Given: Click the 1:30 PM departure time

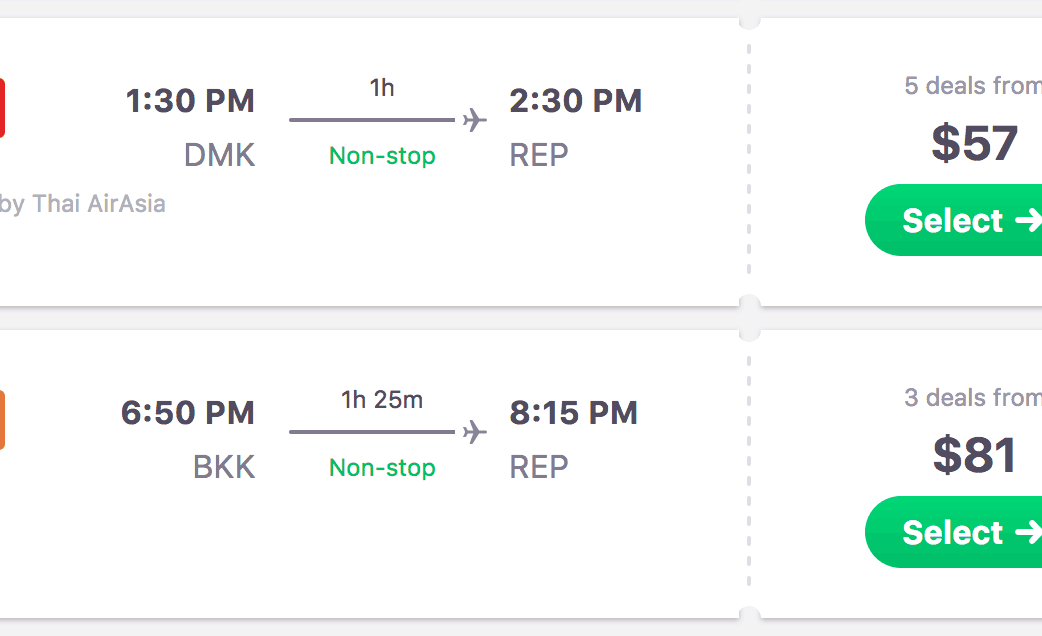Looking at the screenshot, I should (x=190, y=101).
